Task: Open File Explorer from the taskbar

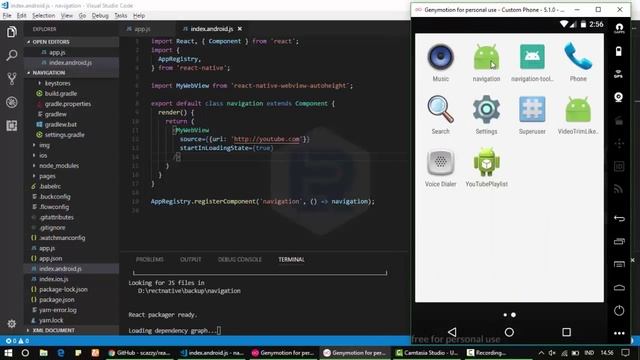Action: click(43, 353)
